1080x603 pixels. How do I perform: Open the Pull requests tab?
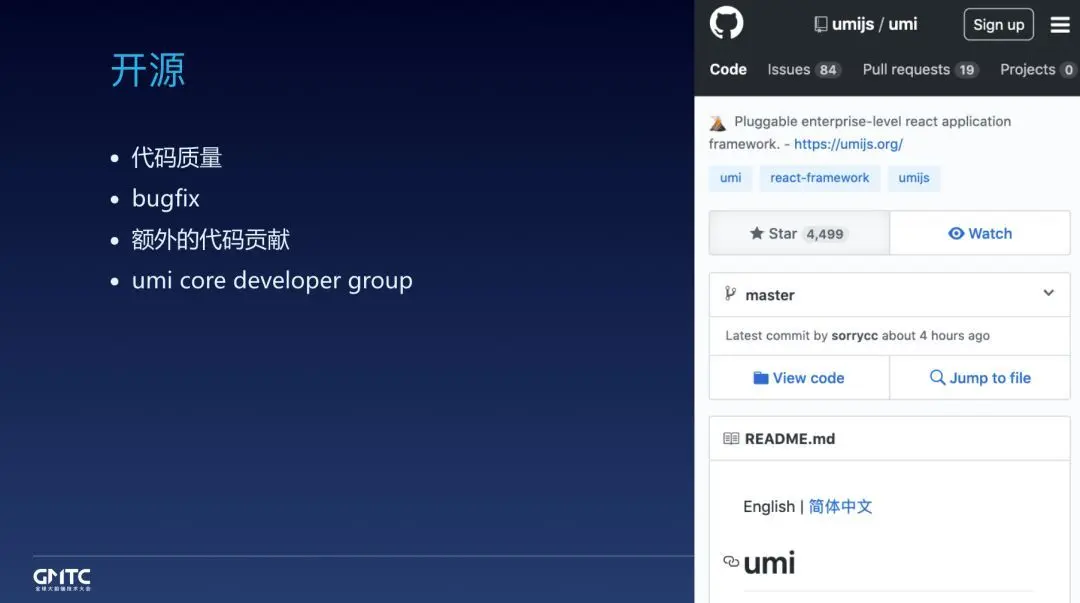pyautogui.click(x=920, y=70)
